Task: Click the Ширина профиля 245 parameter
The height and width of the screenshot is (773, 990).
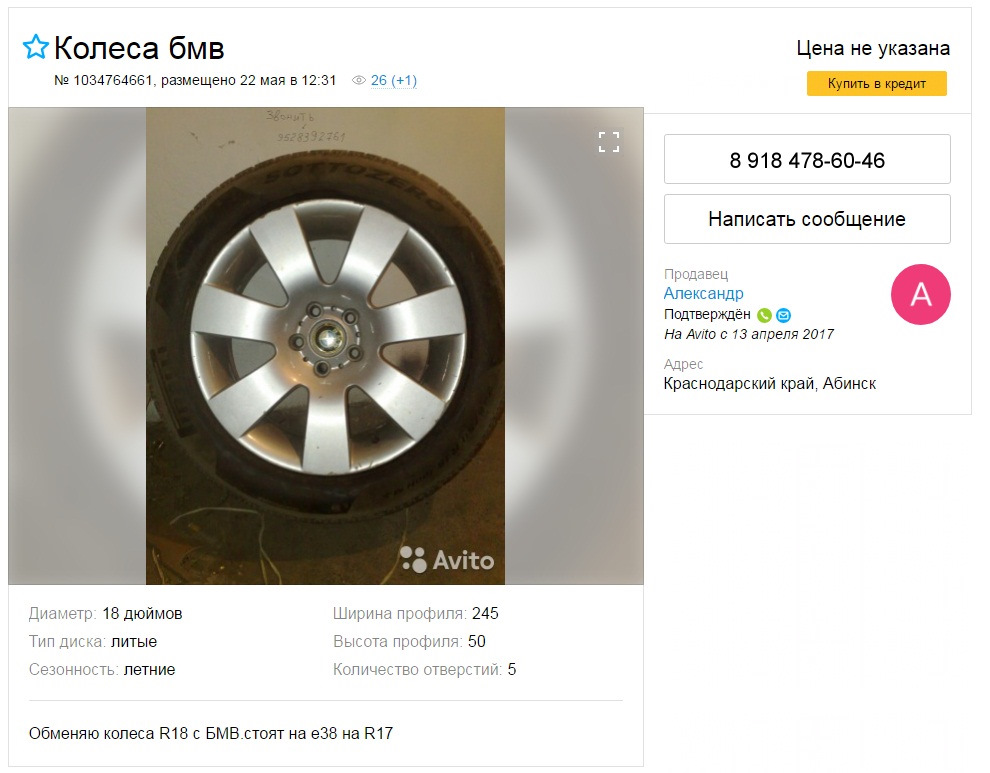Action: 415,613
